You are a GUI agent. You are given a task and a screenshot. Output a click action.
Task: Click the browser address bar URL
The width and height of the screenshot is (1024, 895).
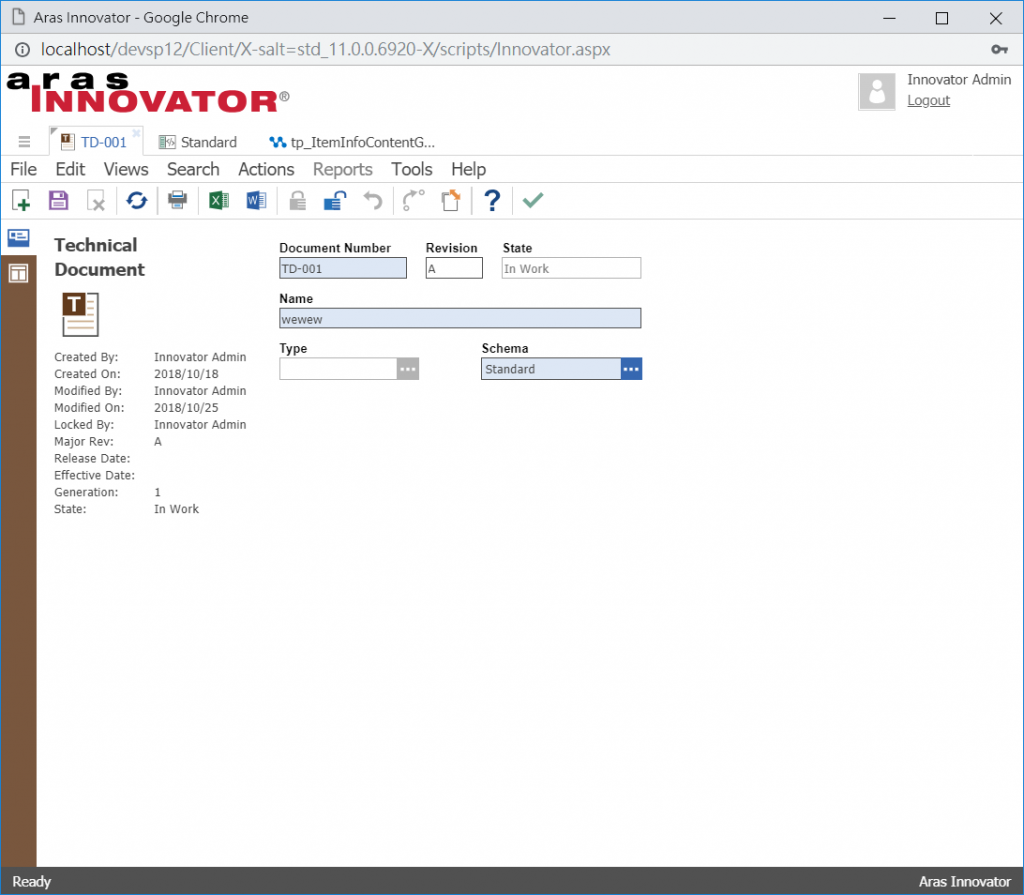(x=325, y=50)
